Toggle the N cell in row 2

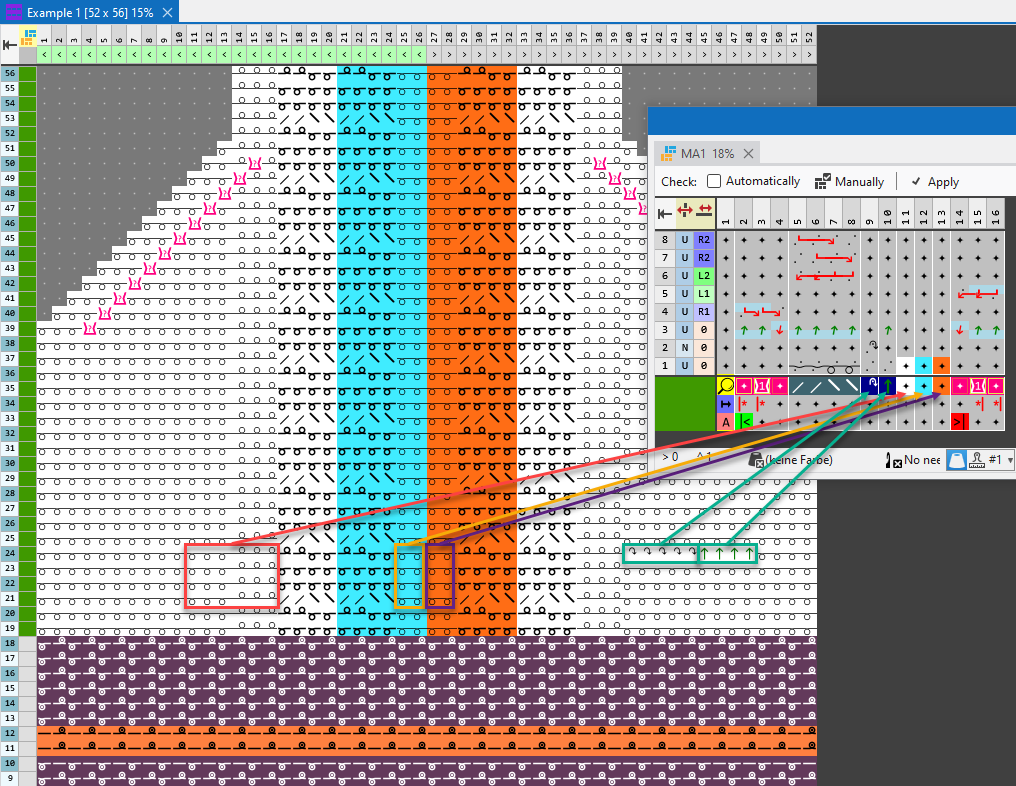(685, 347)
